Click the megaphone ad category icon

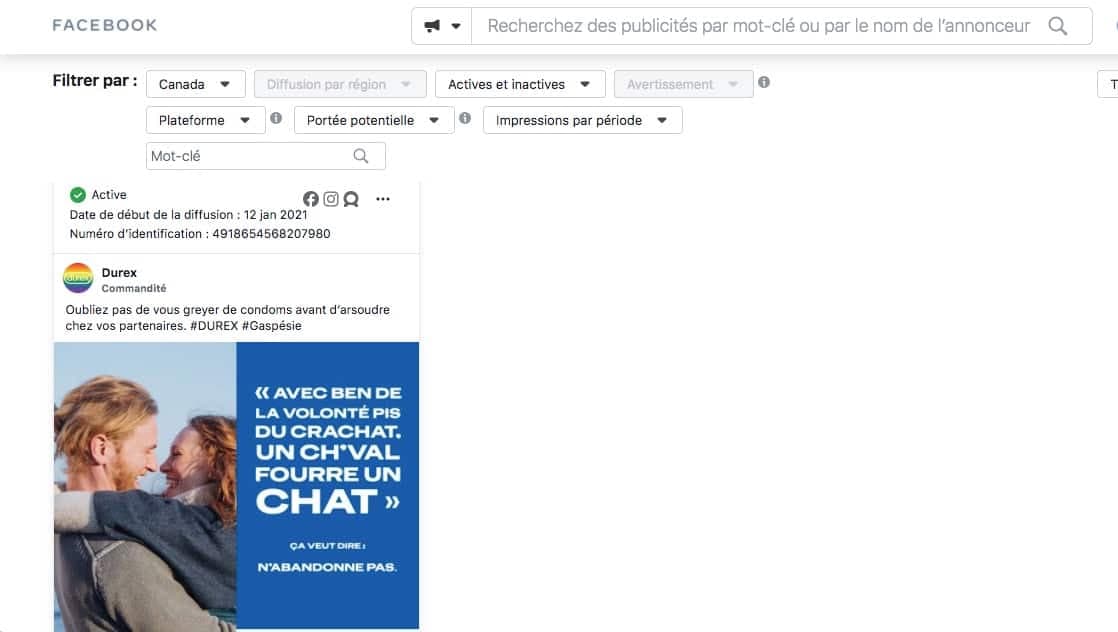(433, 26)
